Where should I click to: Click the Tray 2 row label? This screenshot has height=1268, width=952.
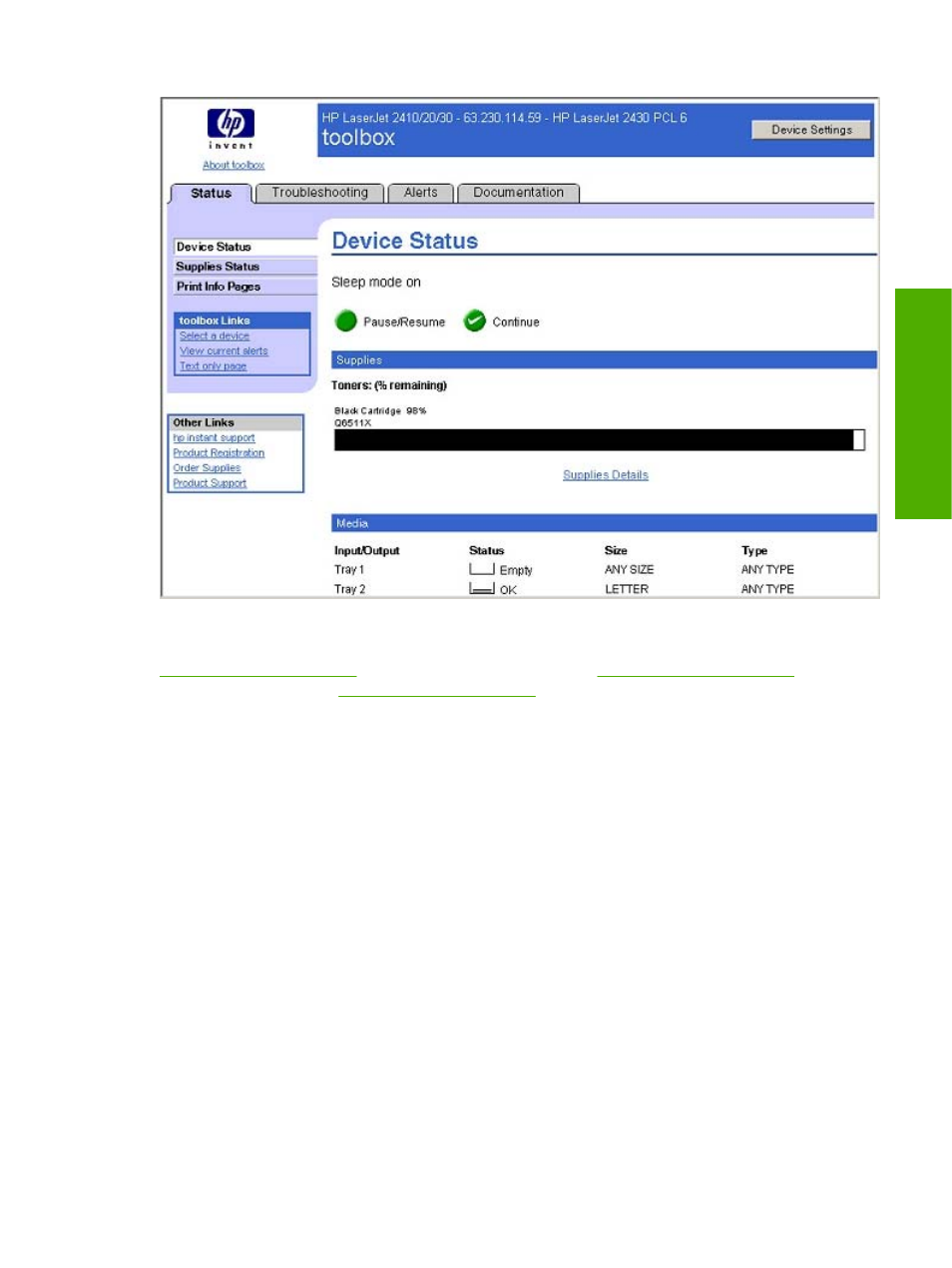pyautogui.click(x=349, y=589)
